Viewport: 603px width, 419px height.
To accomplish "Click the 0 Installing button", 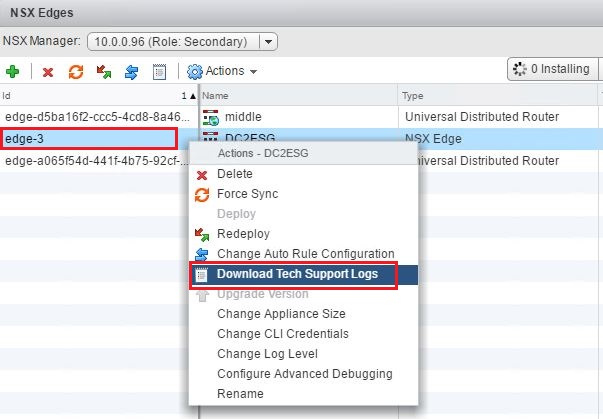I will (553, 69).
